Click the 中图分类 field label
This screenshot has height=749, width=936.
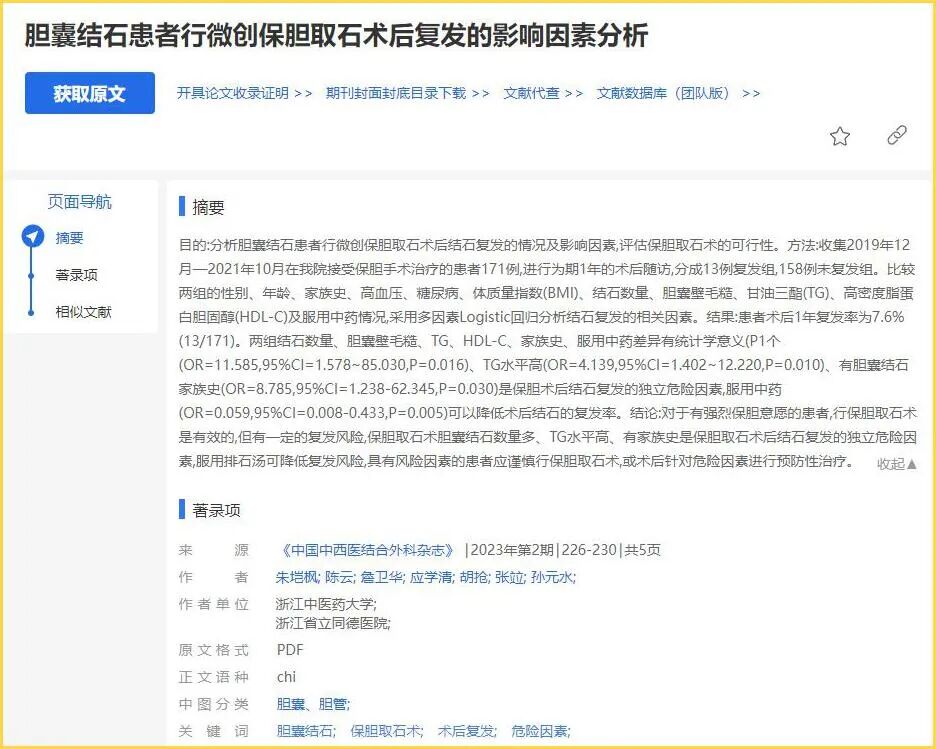coord(213,704)
